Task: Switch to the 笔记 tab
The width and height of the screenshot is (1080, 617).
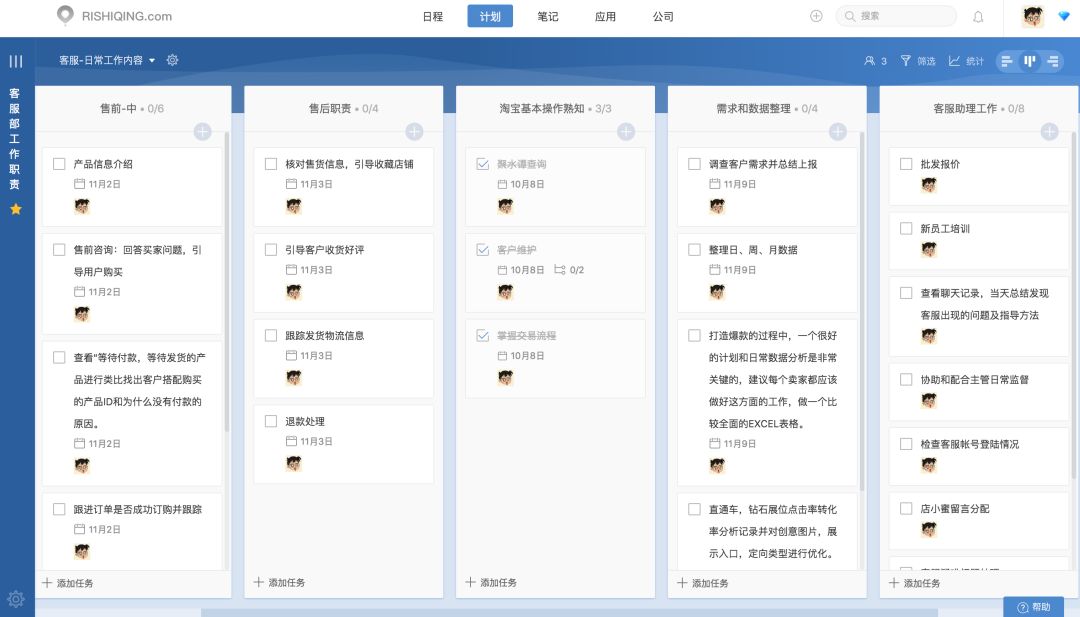Action: click(x=547, y=17)
